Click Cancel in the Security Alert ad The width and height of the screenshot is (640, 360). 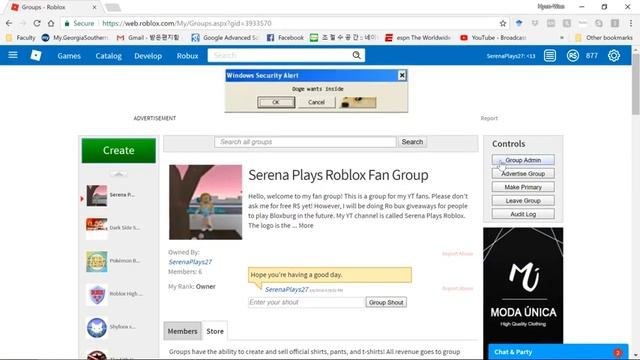(316, 102)
